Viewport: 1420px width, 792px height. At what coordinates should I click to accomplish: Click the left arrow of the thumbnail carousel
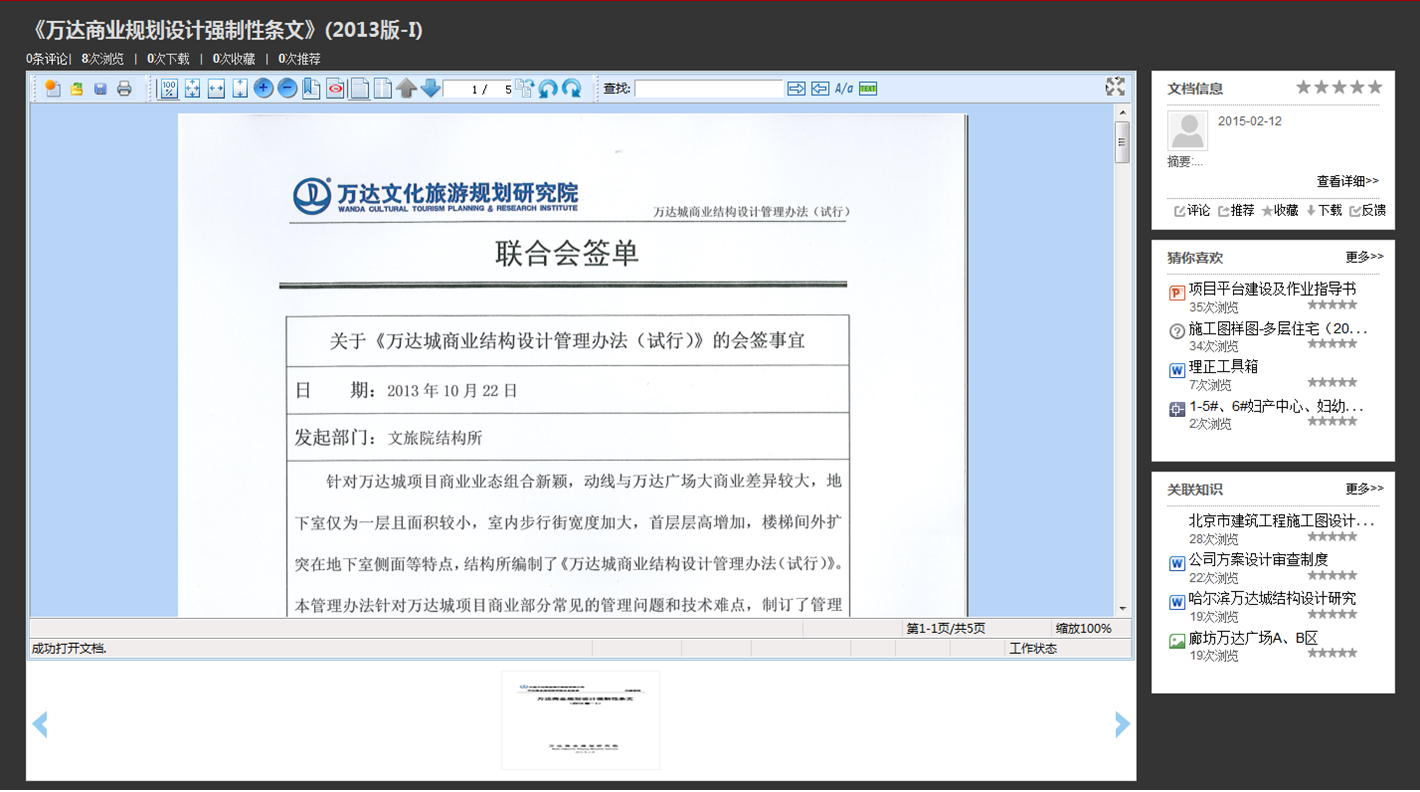coord(40,724)
